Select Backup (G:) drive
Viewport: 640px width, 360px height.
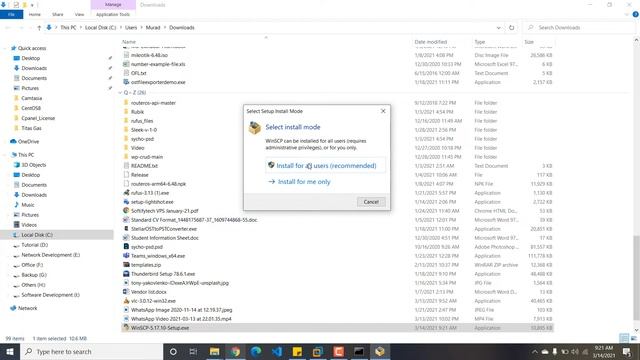pos(34,275)
